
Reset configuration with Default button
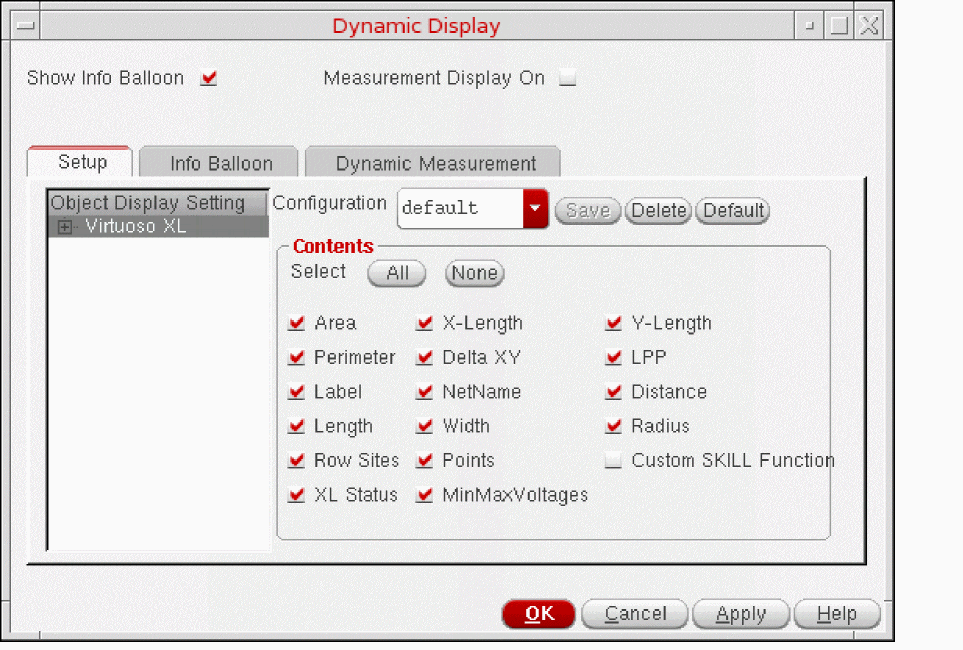click(733, 211)
